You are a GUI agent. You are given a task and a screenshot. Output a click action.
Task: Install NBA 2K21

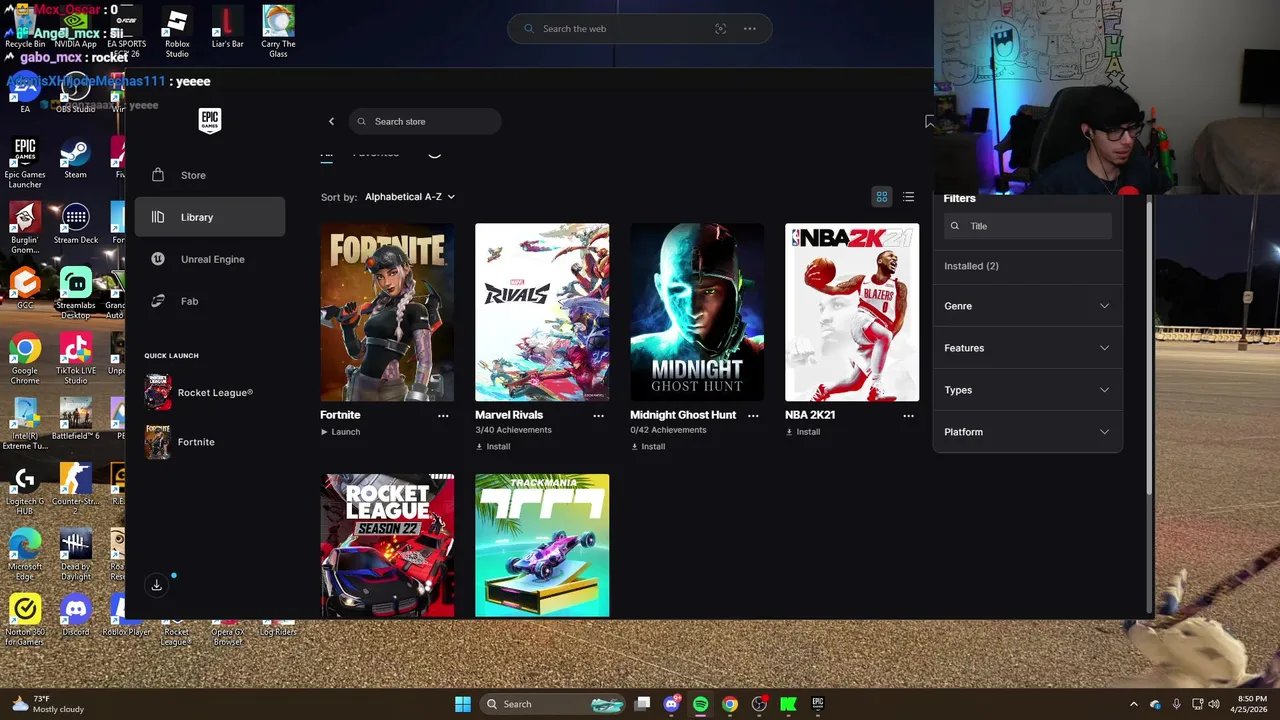point(803,432)
